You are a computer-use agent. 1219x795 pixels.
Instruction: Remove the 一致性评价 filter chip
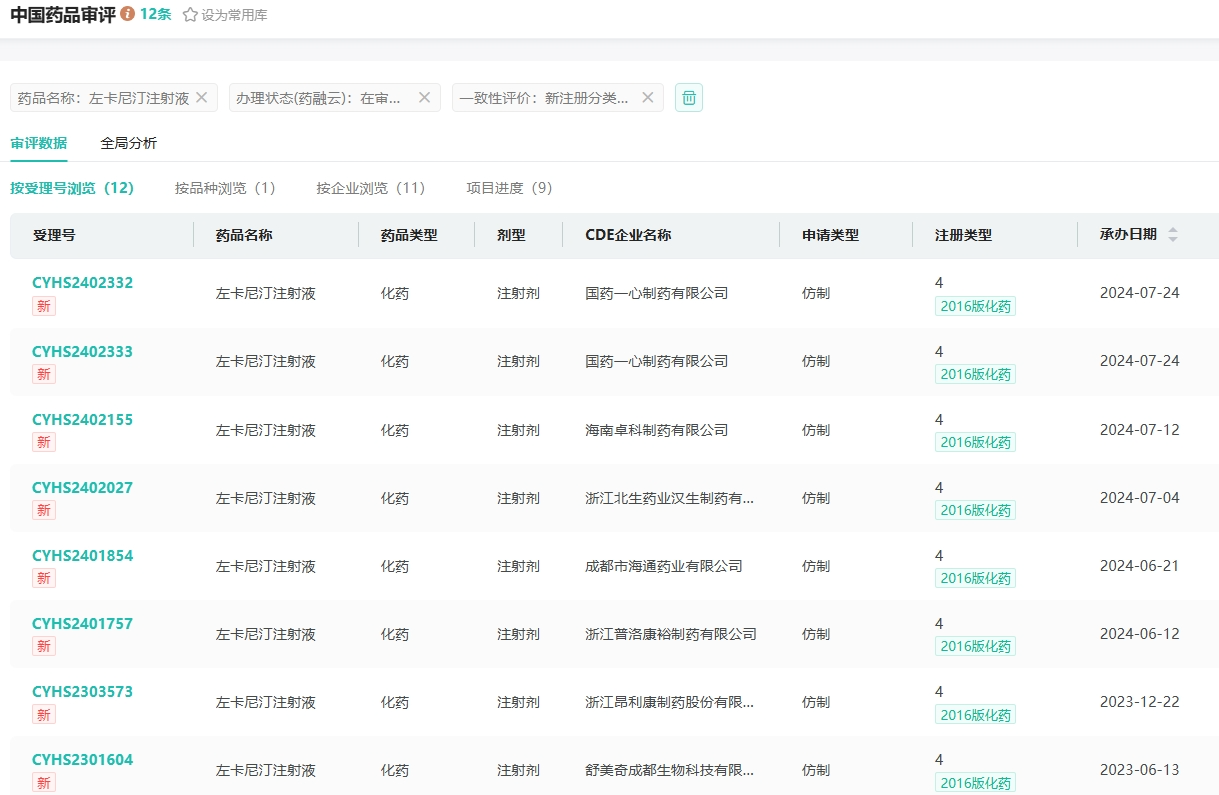click(647, 97)
